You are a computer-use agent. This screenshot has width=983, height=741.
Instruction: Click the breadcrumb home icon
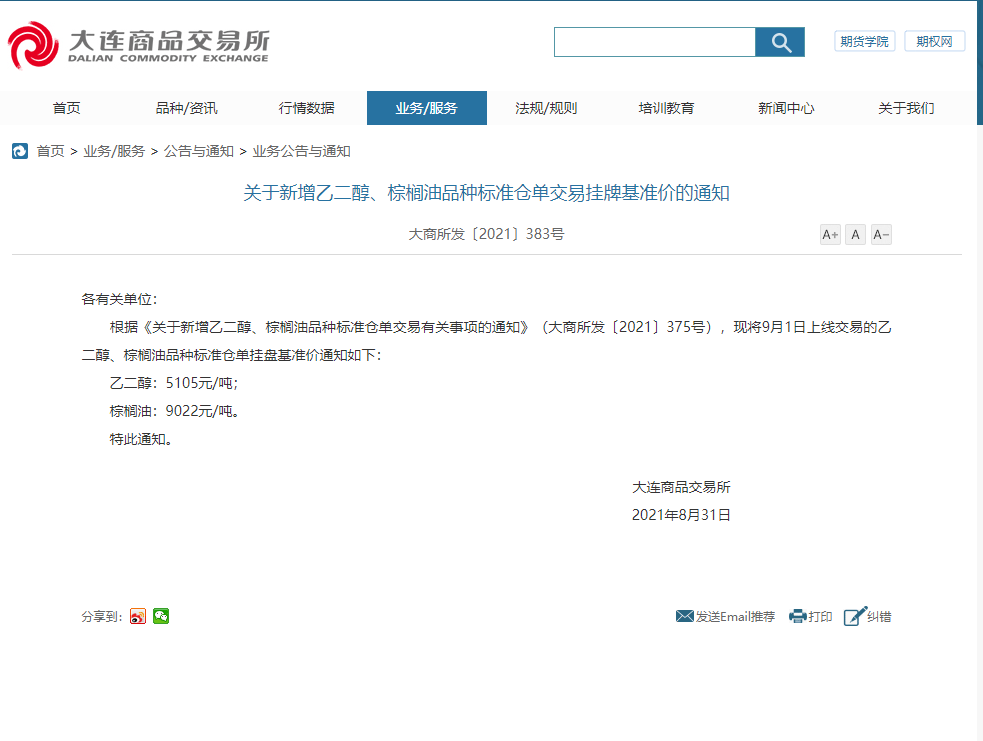(x=20, y=151)
